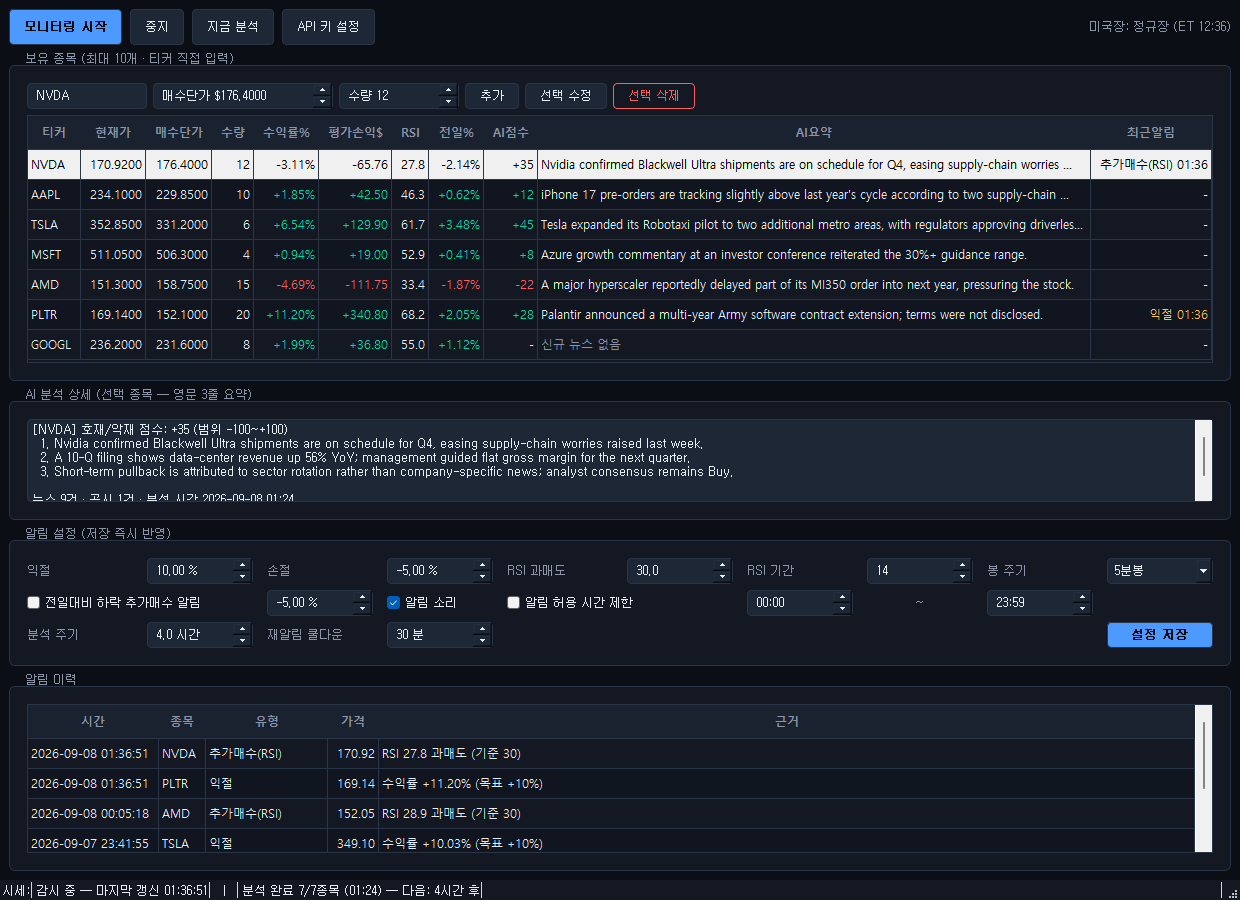The height and width of the screenshot is (900, 1240).
Task: Select TSLA 익절 alert at 23:41:55
Action: point(611,842)
